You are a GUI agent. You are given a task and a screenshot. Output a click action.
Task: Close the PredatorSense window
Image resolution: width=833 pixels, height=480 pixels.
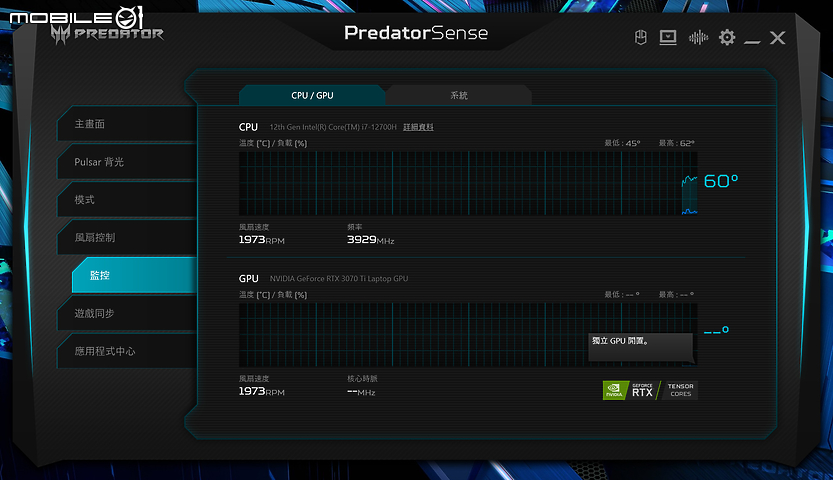click(777, 38)
